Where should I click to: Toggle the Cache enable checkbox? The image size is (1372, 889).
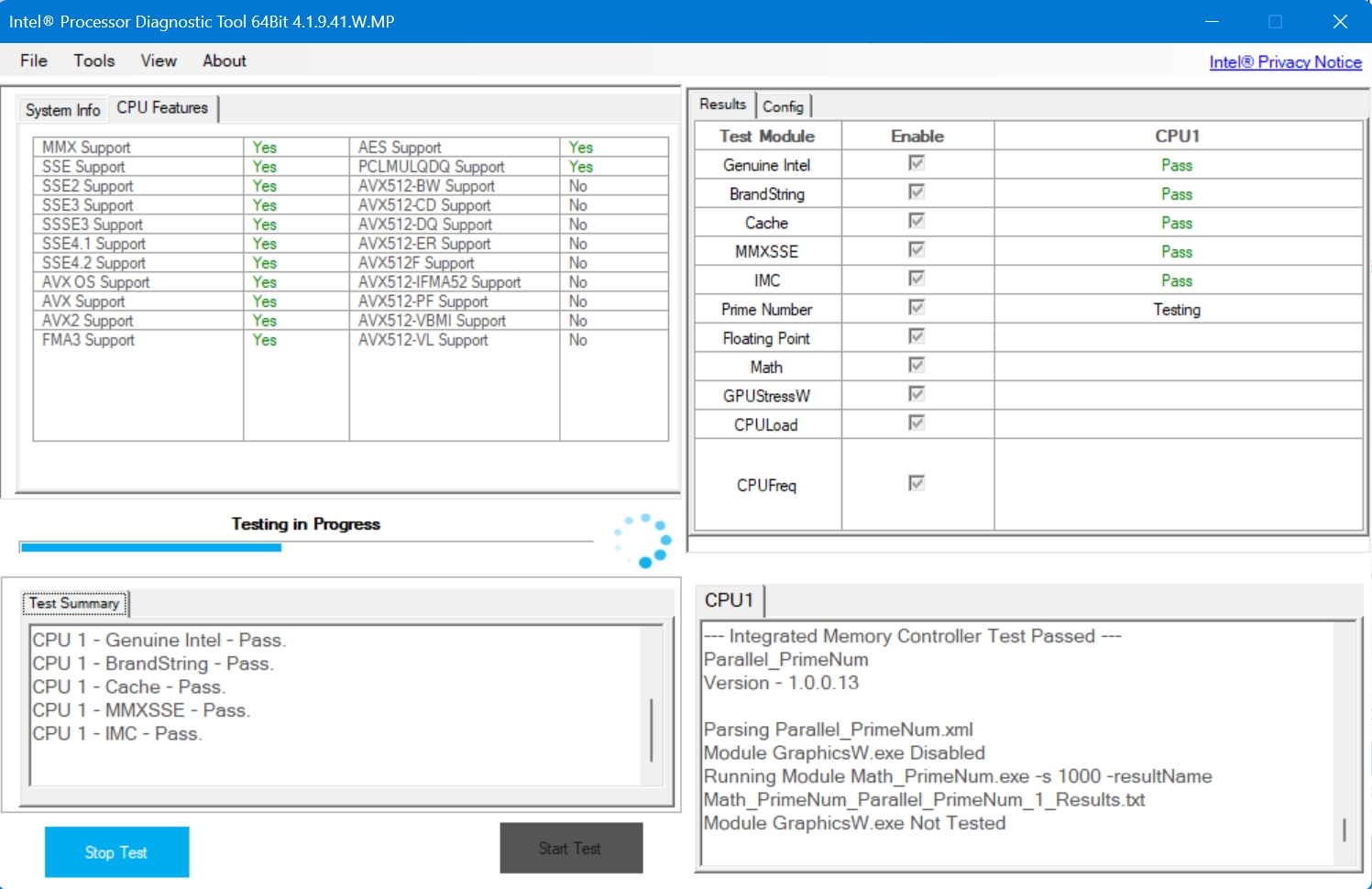coord(916,221)
